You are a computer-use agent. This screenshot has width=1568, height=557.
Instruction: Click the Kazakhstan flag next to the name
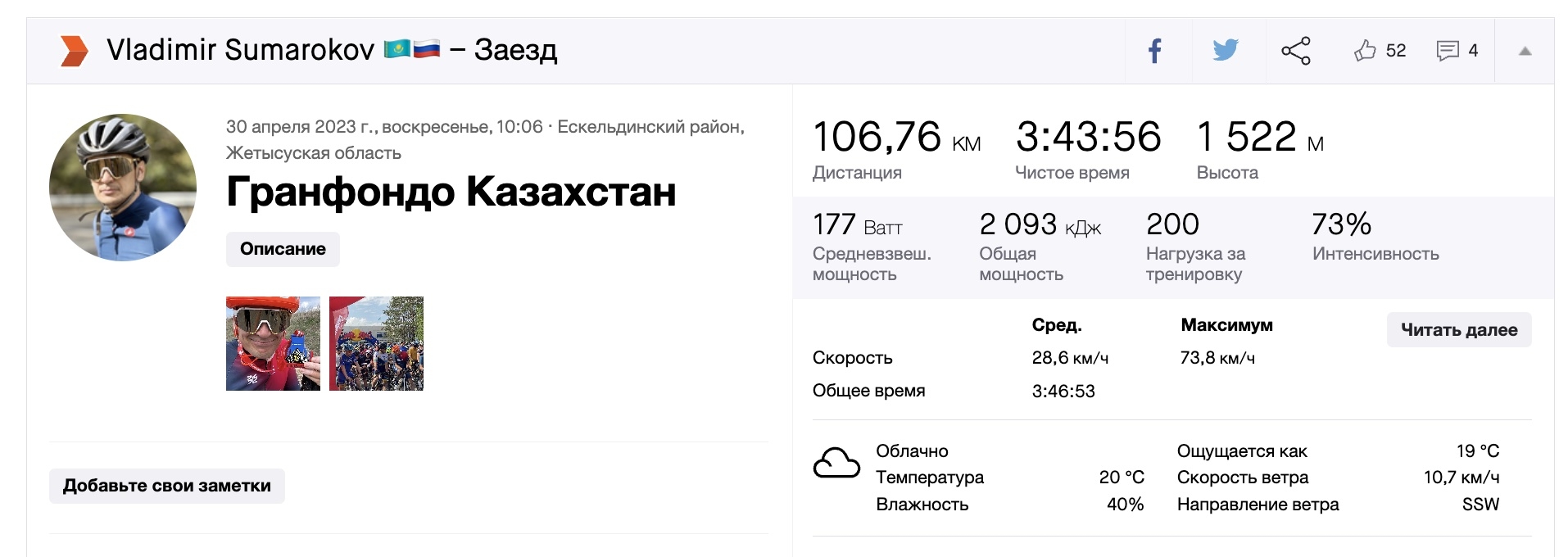[x=397, y=49]
